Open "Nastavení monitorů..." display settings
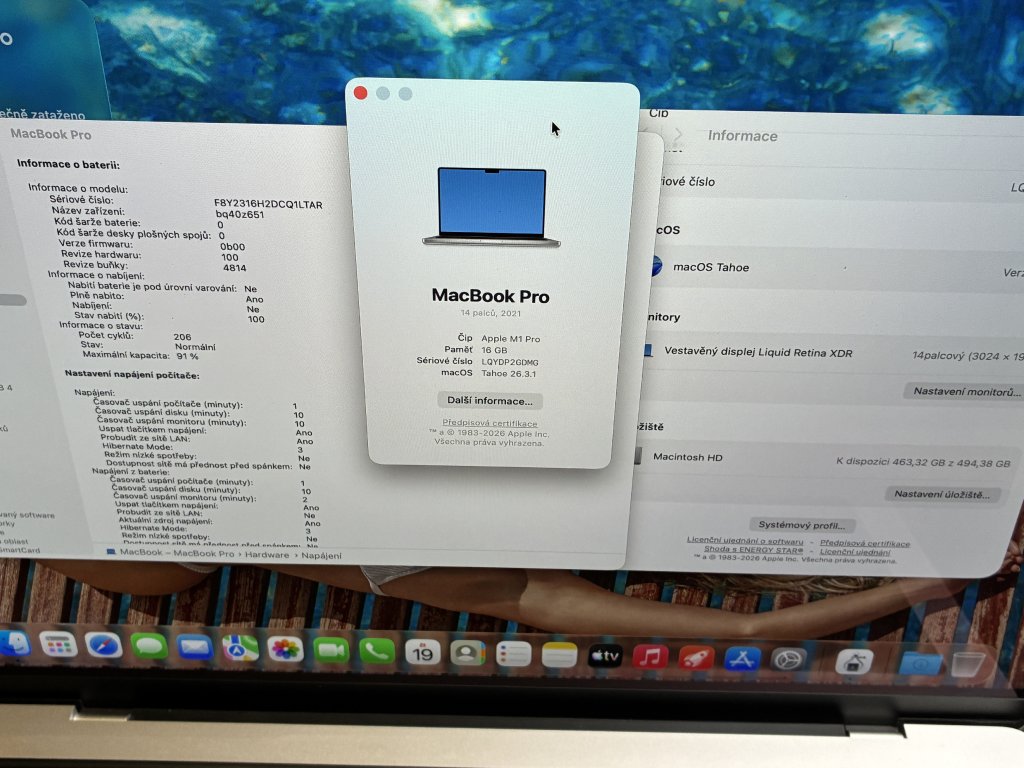This screenshot has width=1024, height=768. pos(966,392)
